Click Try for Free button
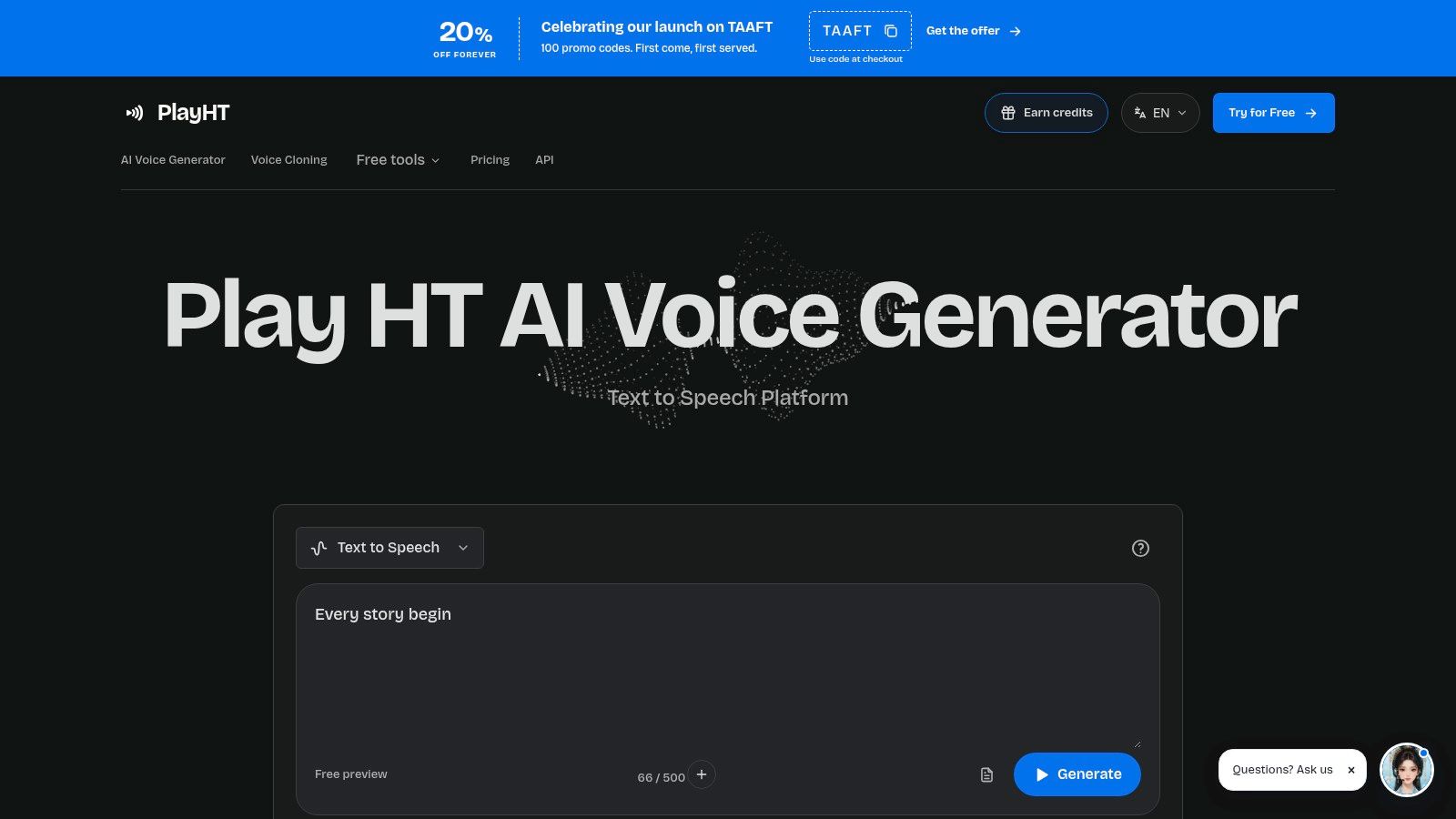 pyautogui.click(x=1274, y=113)
